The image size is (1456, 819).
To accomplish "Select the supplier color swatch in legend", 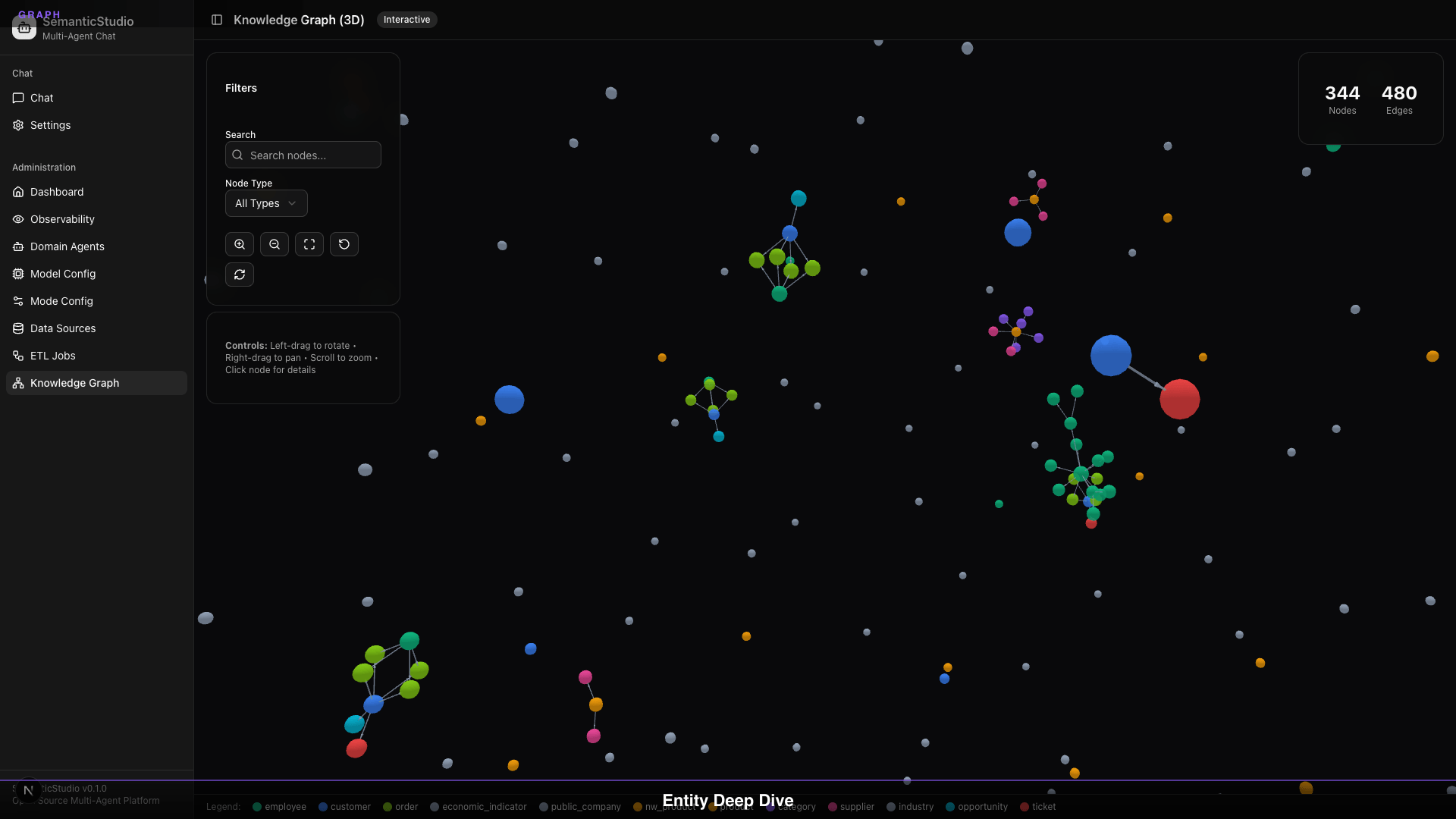I will point(832,807).
